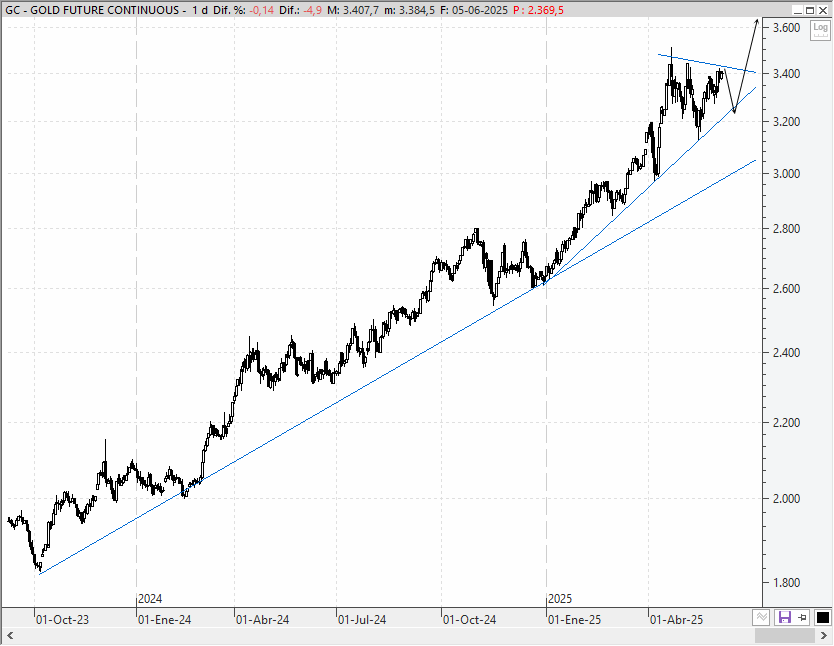Click the 2025 year marker label

[560, 599]
